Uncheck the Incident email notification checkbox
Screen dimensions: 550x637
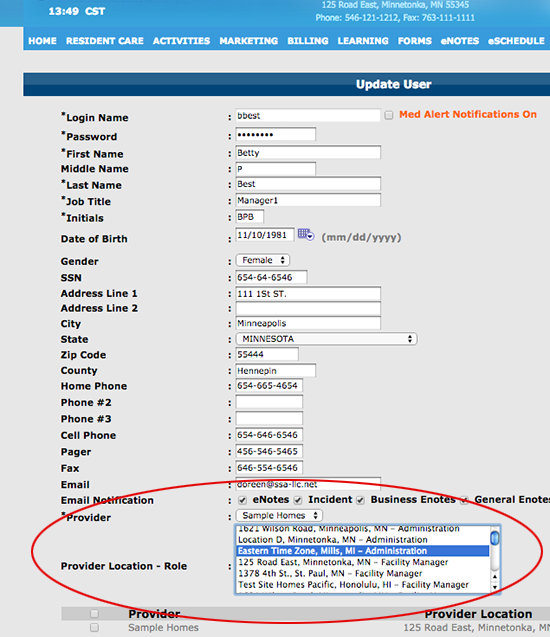click(x=298, y=500)
